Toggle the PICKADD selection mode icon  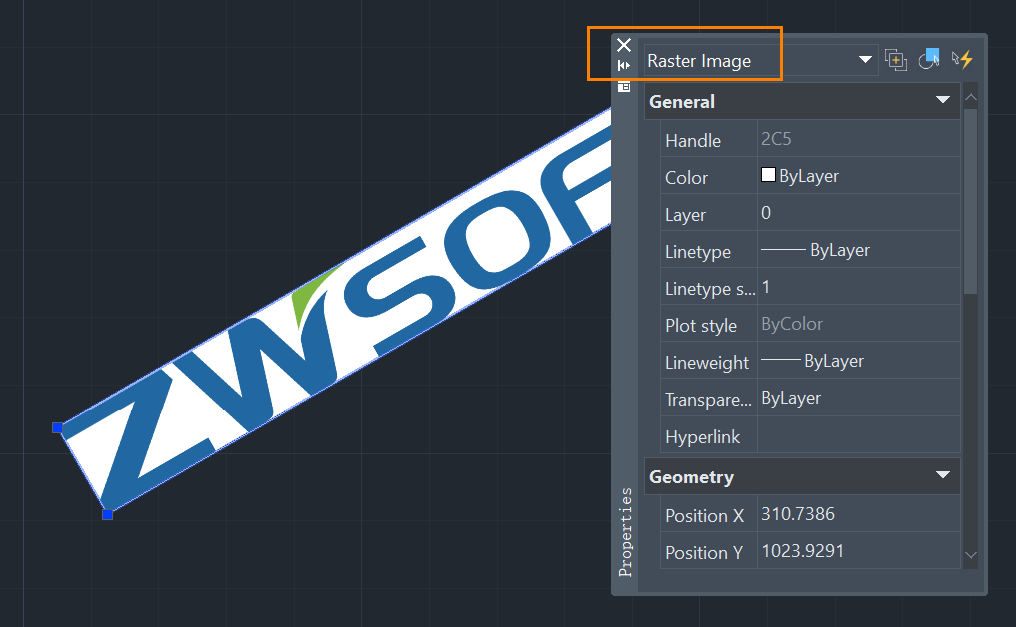click(x=895, y=60)
